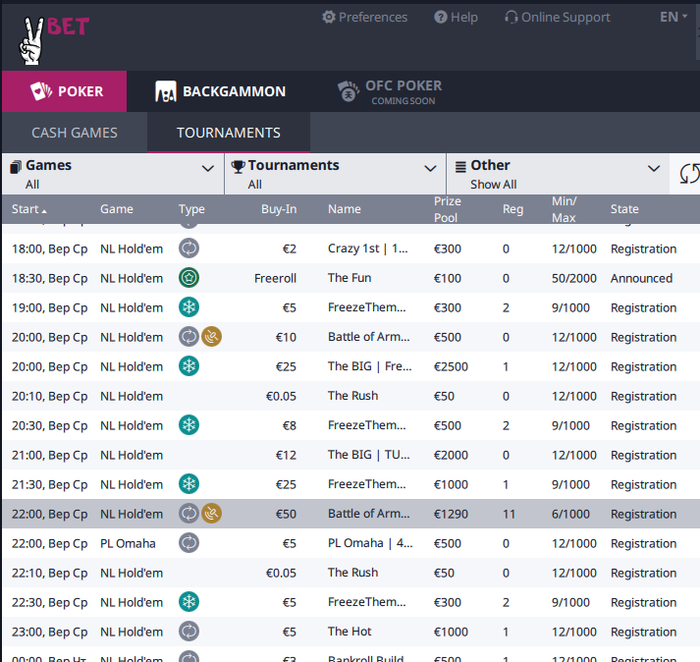The image size is (700, 662).
Task: Open the CASH GAMES tab
Action: pyautogui.click(x=75, y=133)
